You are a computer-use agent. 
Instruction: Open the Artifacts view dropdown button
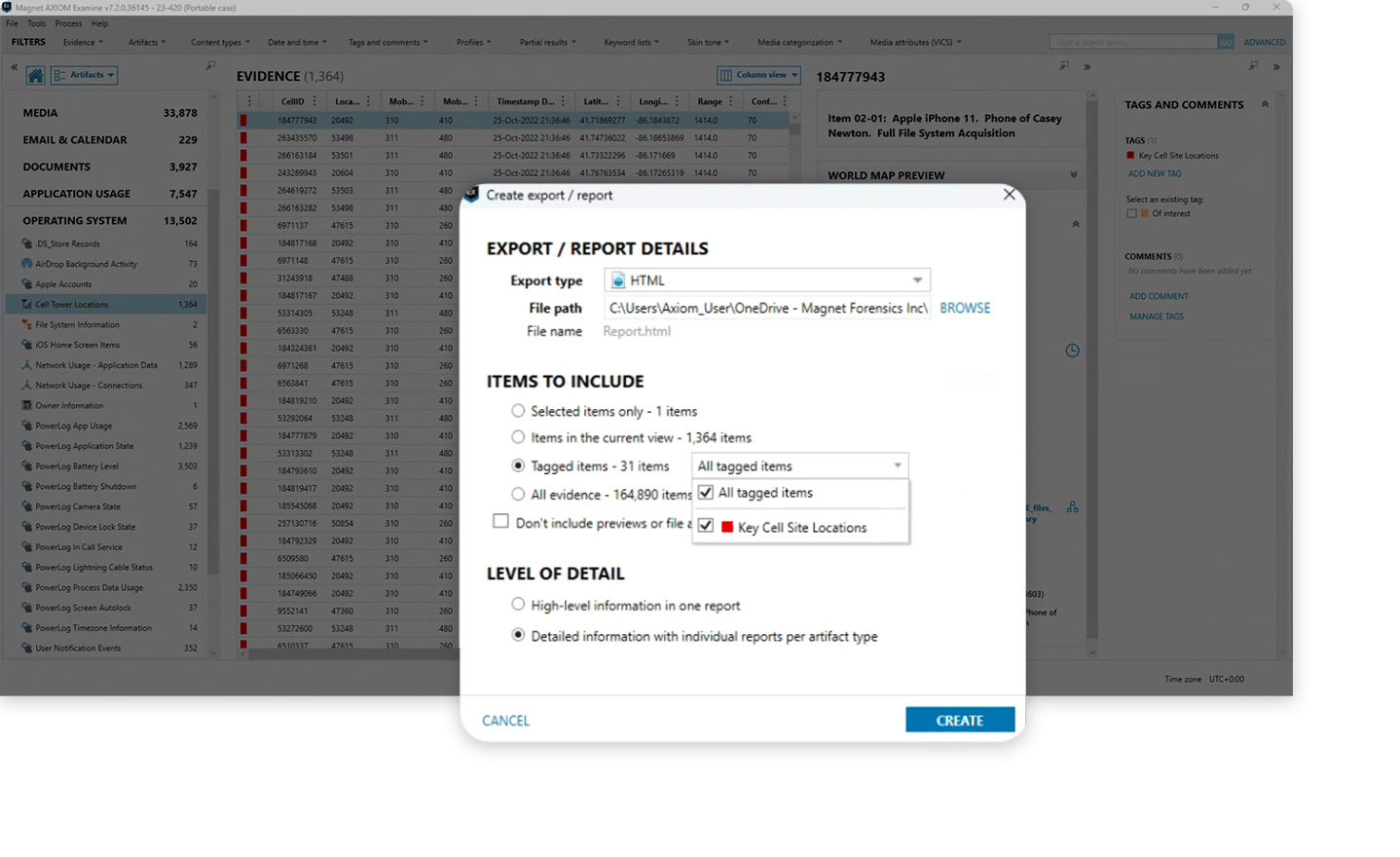tap(84, 75)
